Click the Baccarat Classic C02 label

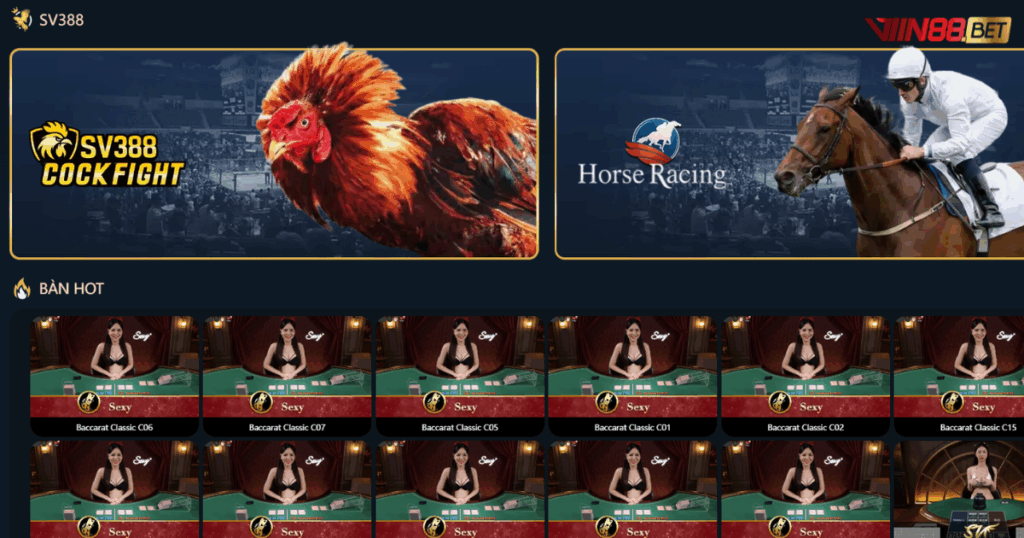(x=805, y=428)
